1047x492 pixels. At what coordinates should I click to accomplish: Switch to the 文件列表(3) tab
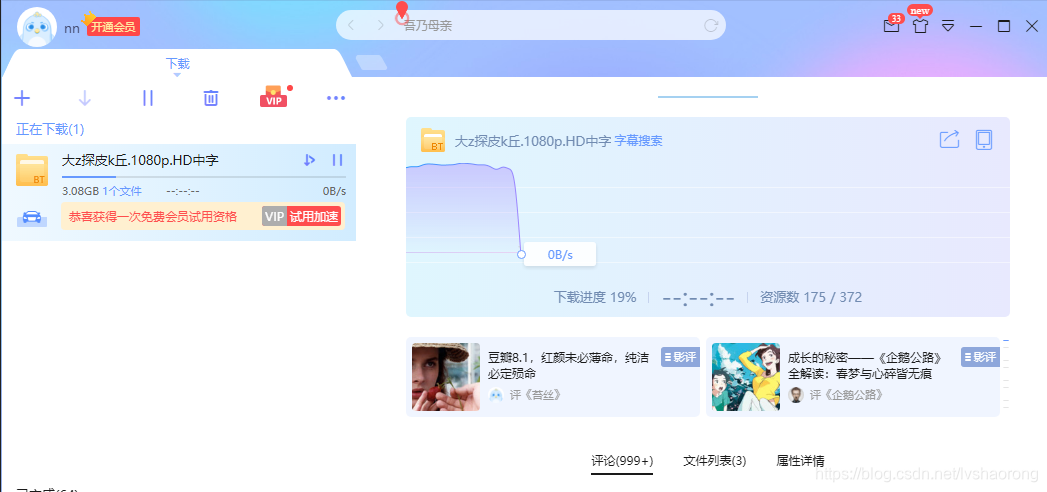click(714, 461)
